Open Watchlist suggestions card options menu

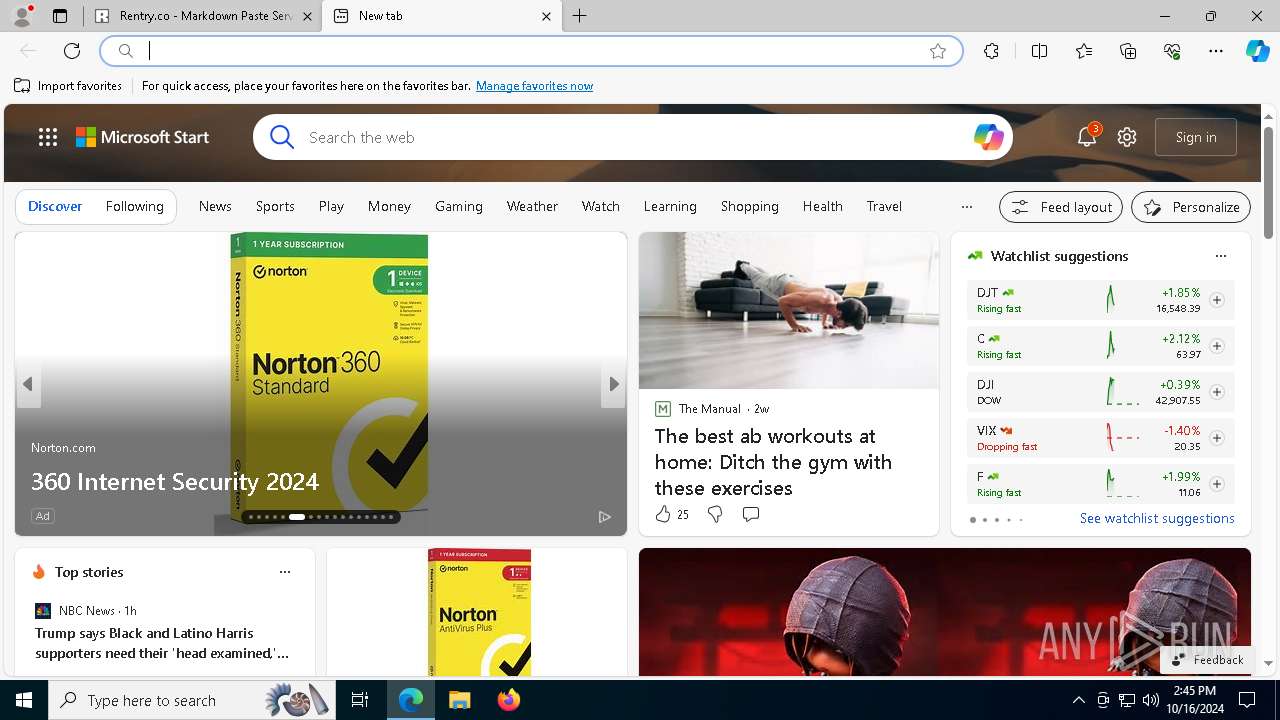pyautogui.click(x=1221, y=256)
